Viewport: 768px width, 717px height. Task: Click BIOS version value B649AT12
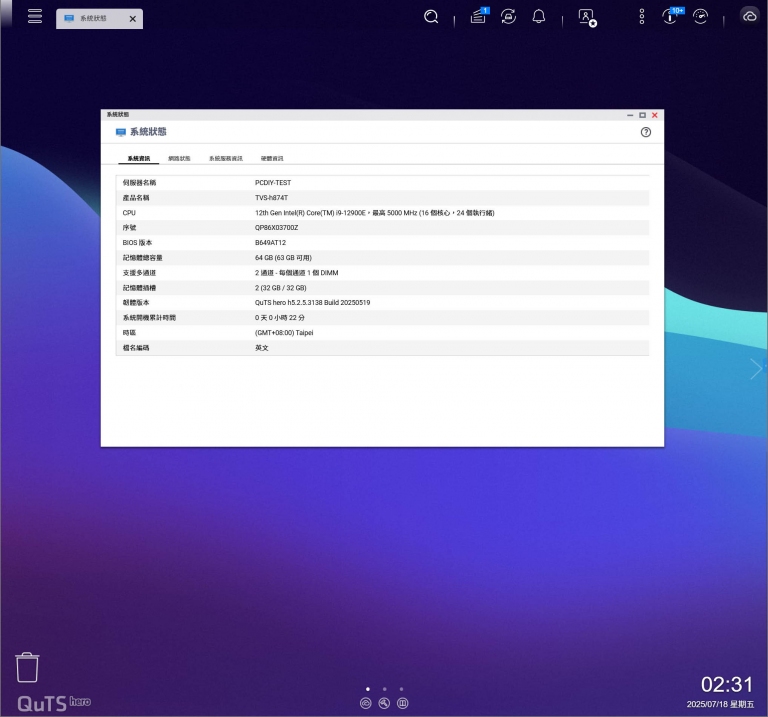270,243
